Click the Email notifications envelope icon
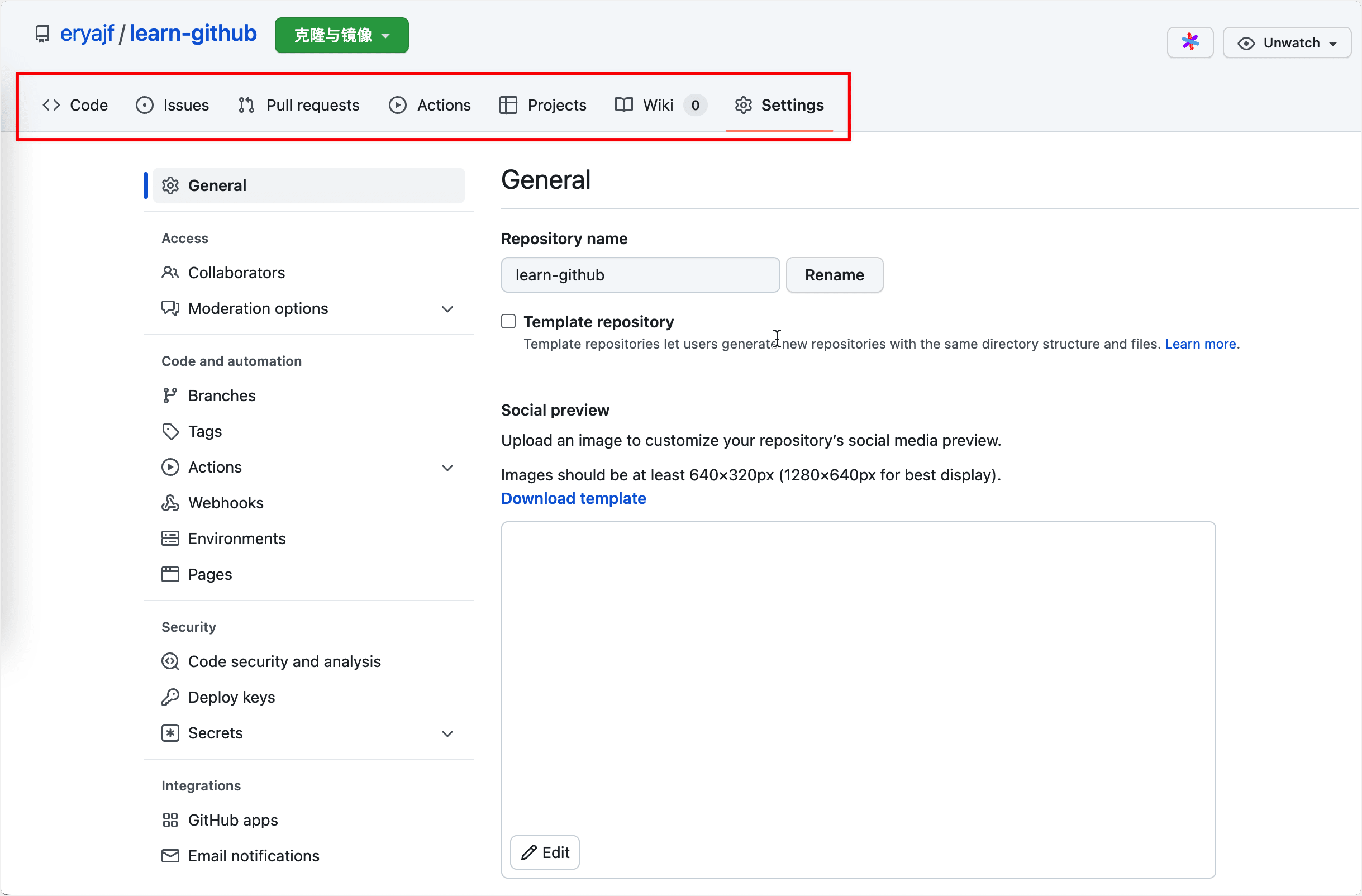The image size is (1362, 896). pyautogui.click(x=170, y=855)
